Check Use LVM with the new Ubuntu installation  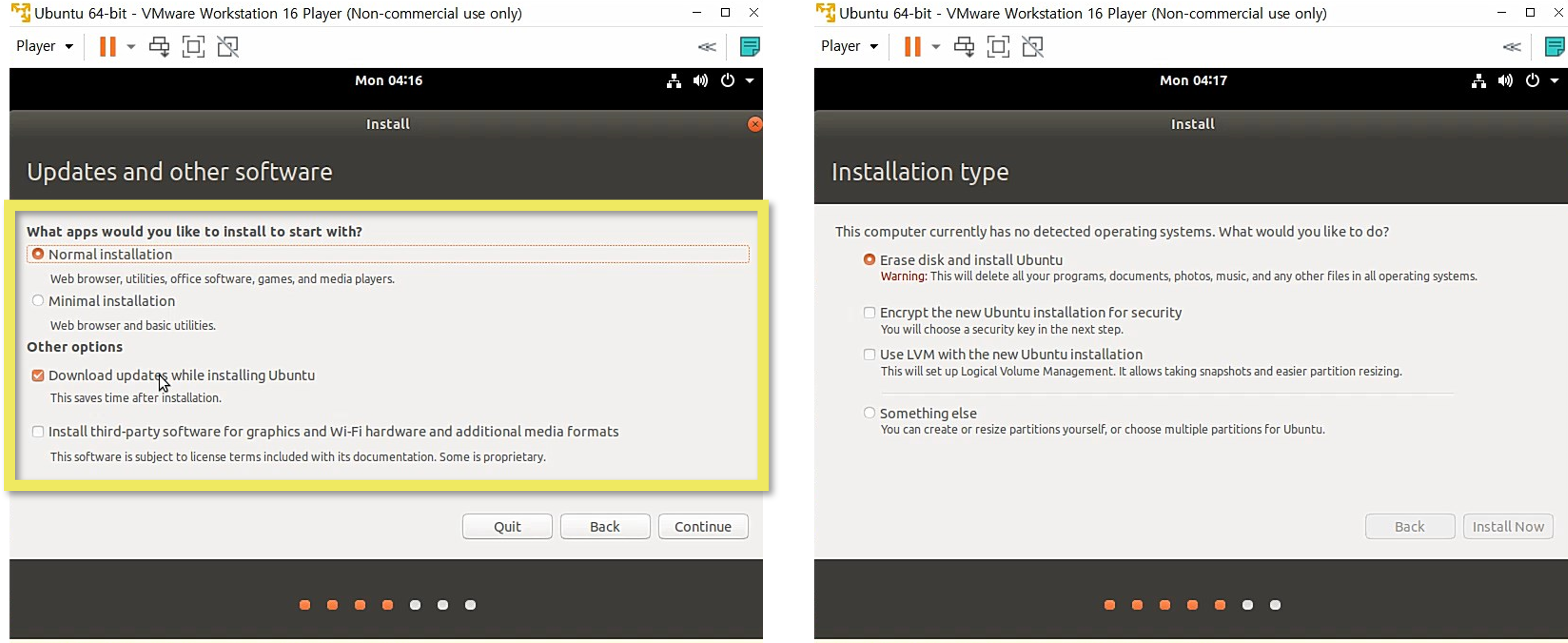click(x=869, y=354)
